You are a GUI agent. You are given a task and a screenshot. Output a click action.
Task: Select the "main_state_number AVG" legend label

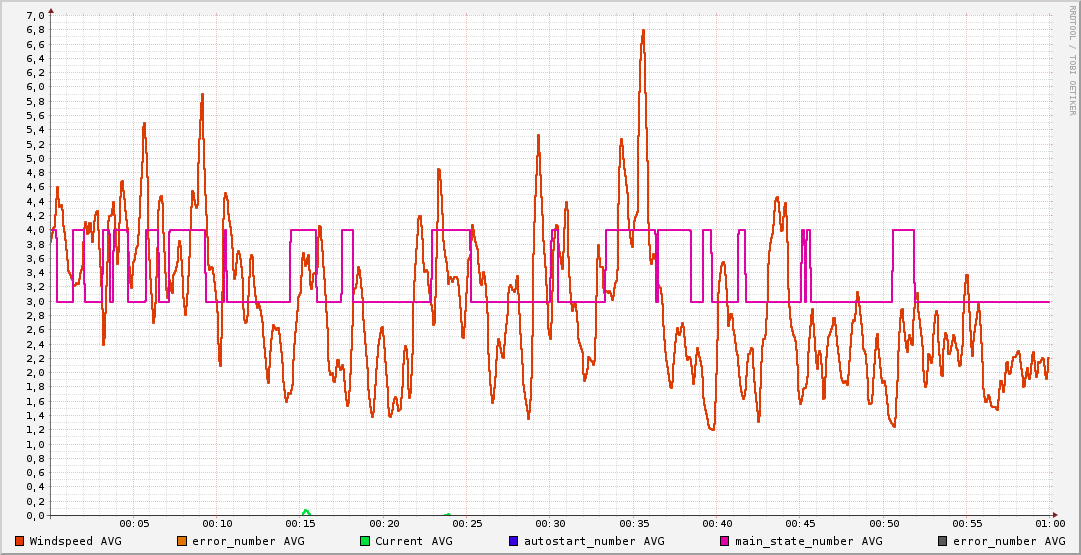808,541
